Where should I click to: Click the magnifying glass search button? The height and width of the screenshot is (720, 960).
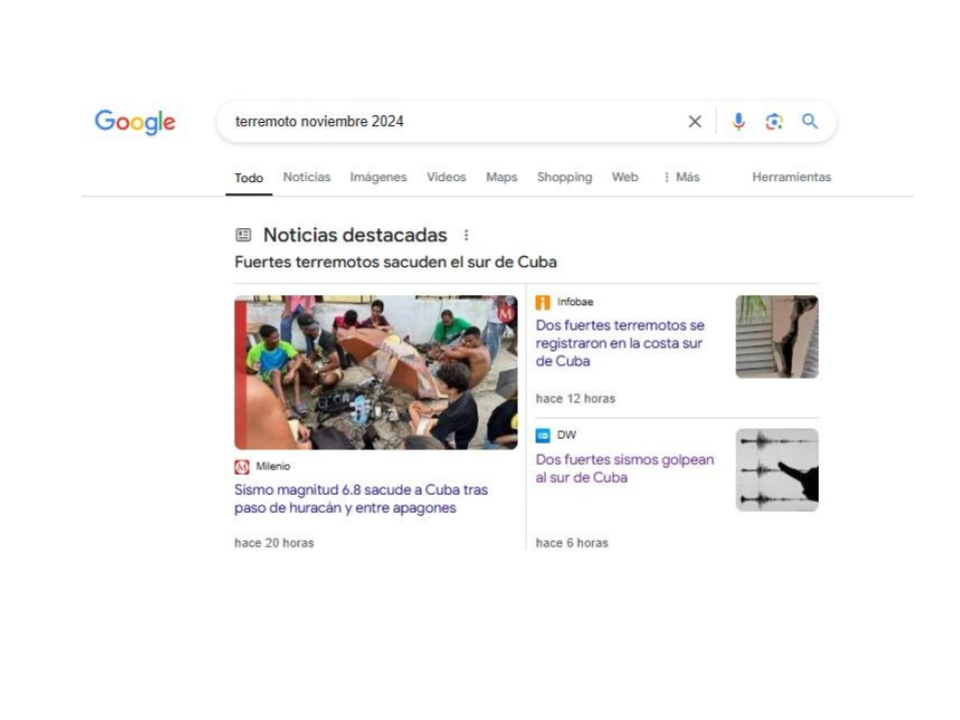point(809,121)
